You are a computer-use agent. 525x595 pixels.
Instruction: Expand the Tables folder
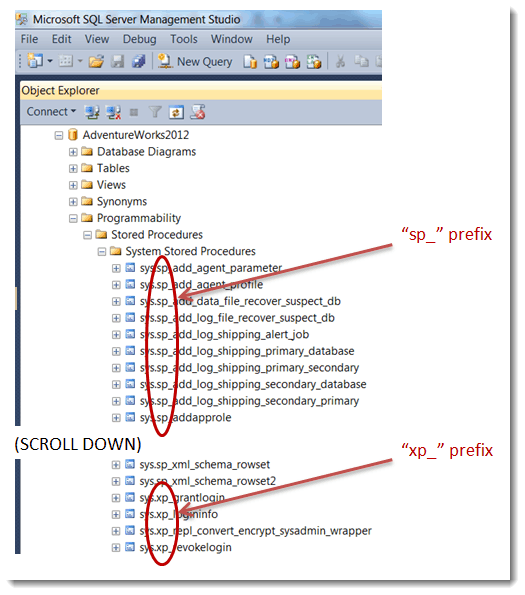pos(73,168)
